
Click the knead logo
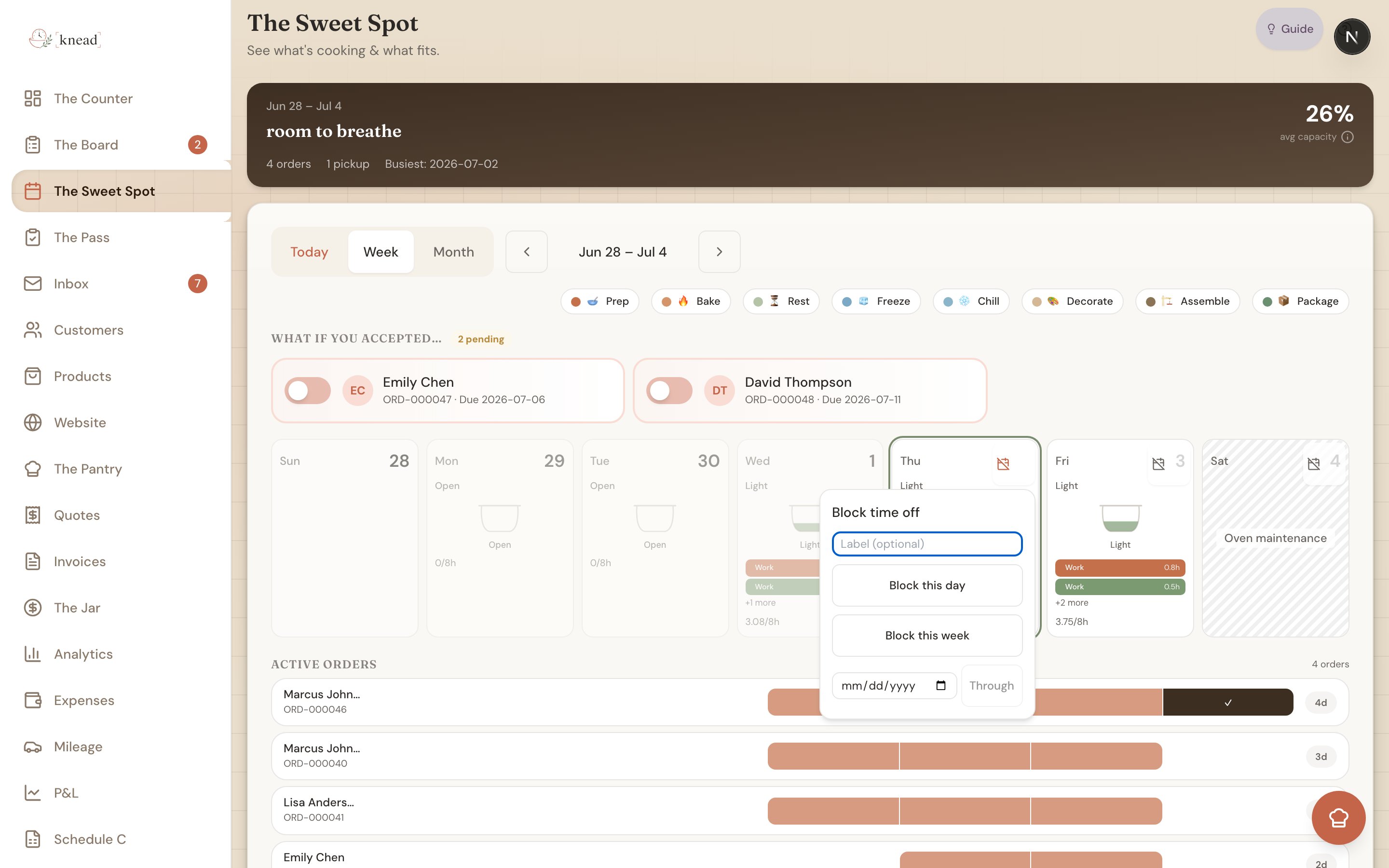[x=65, y=39]
